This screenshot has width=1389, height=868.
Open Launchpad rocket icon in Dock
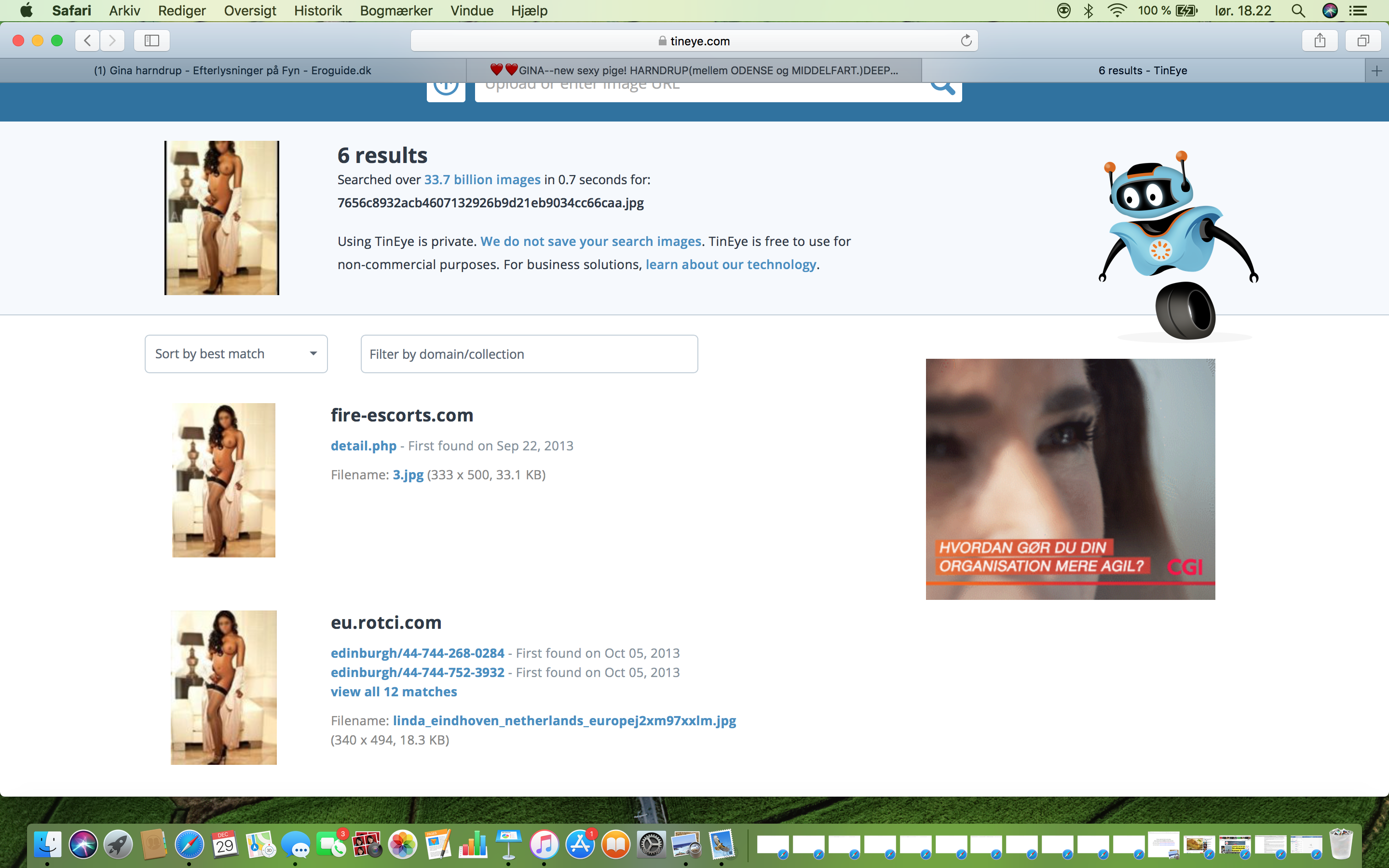[118, 844]
